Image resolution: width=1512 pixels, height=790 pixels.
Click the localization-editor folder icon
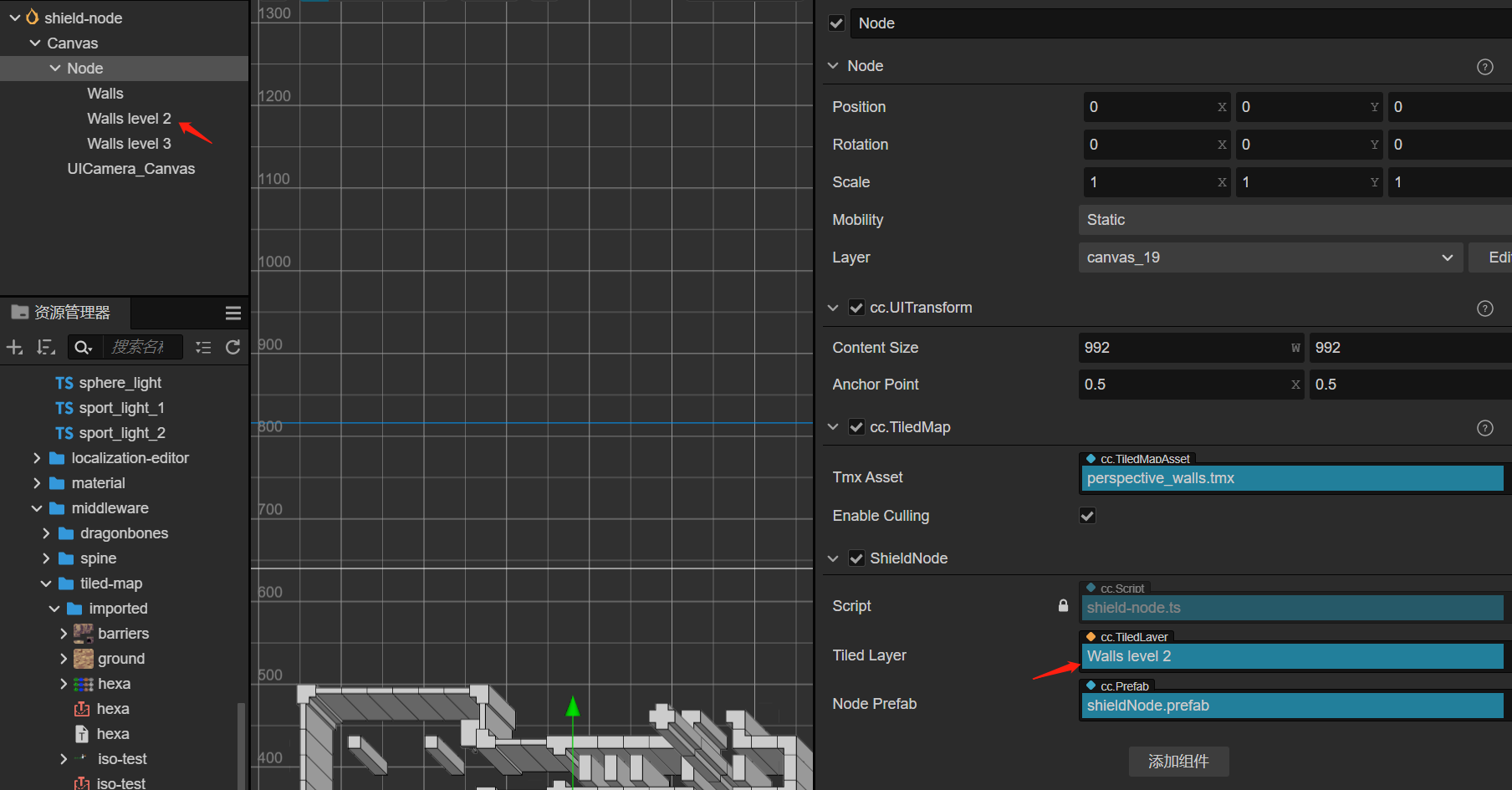tap(57, 458)
